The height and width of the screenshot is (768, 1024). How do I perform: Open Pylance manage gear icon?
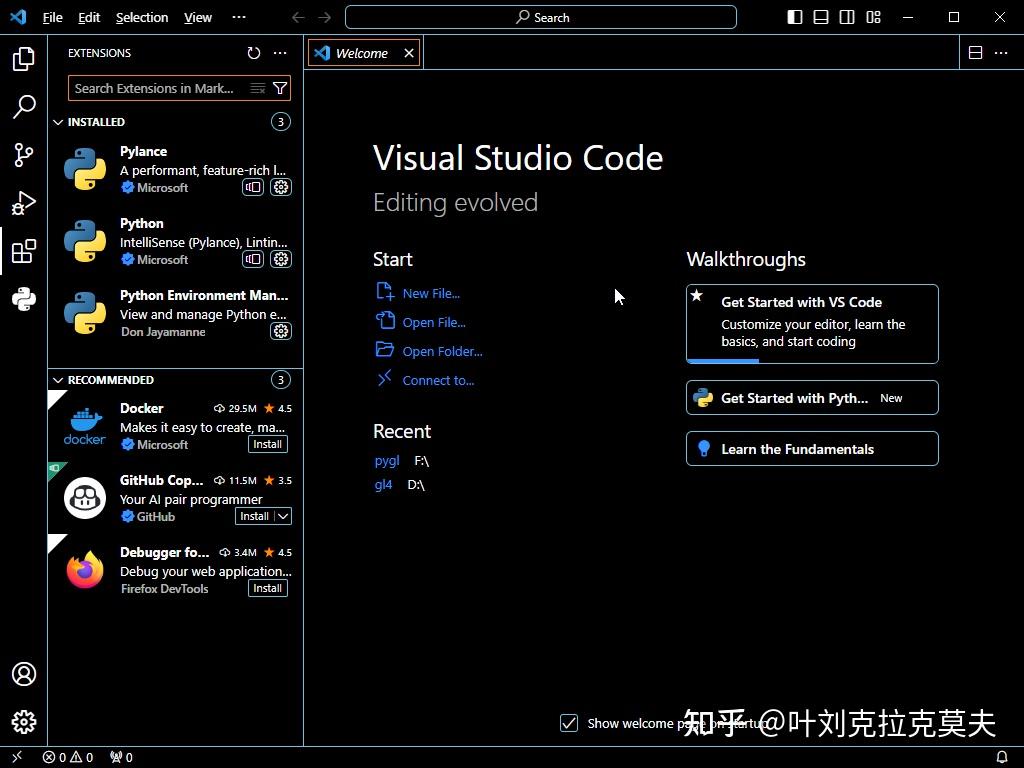click(281, 187)
